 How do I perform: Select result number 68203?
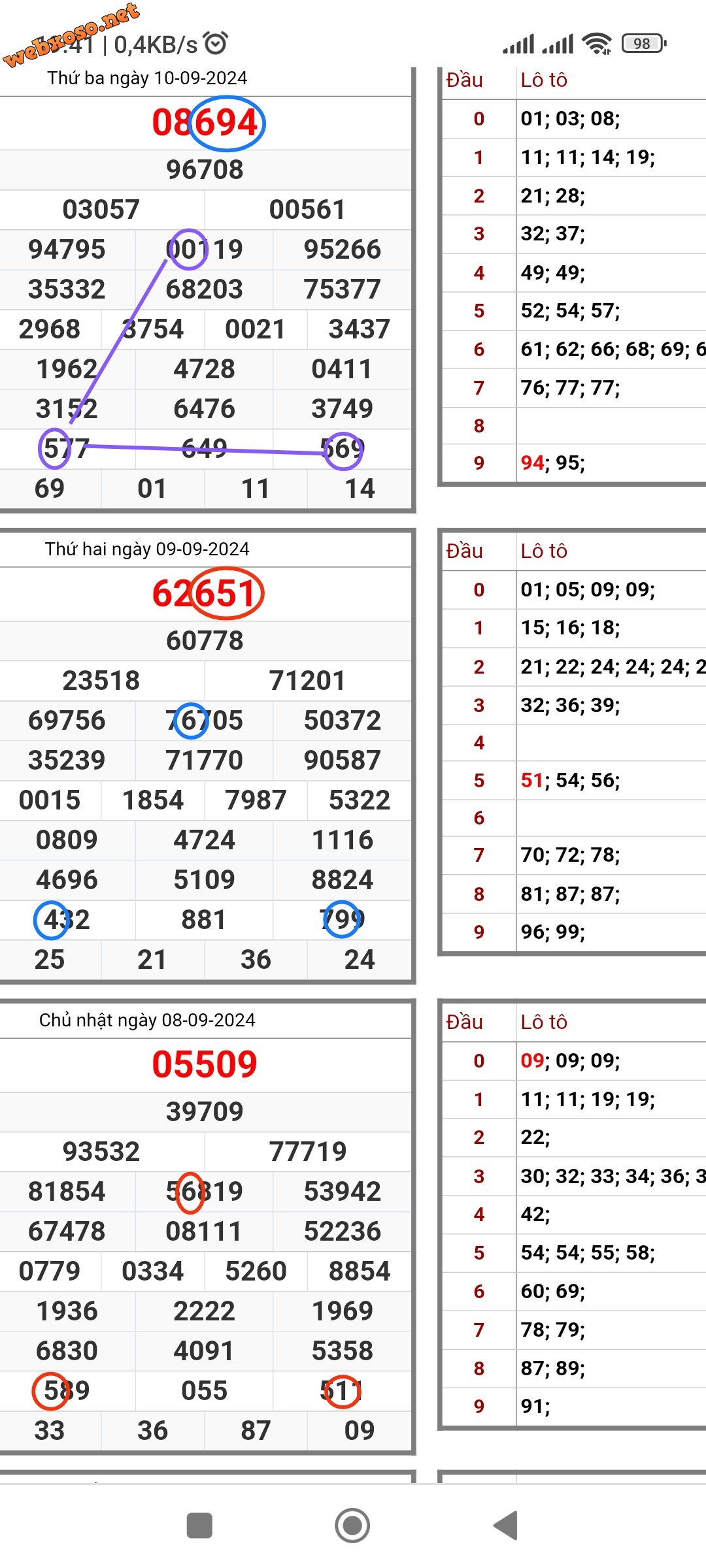pyautogui.click(x=205, y=289)
